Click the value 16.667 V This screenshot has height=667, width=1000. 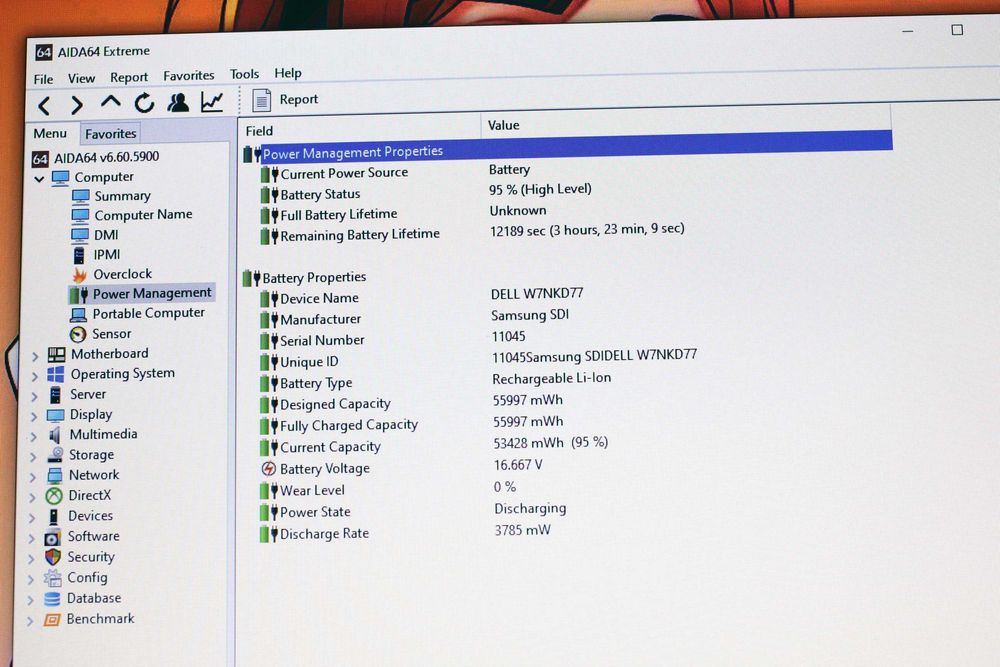[518, 465]
